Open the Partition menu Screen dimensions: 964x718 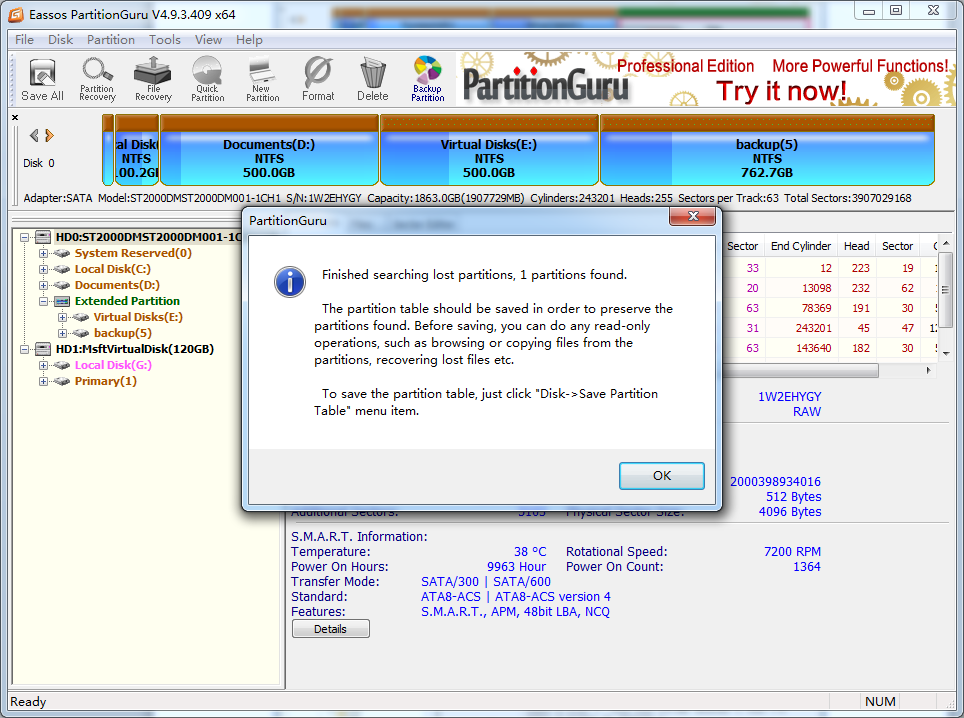point(111,39)
